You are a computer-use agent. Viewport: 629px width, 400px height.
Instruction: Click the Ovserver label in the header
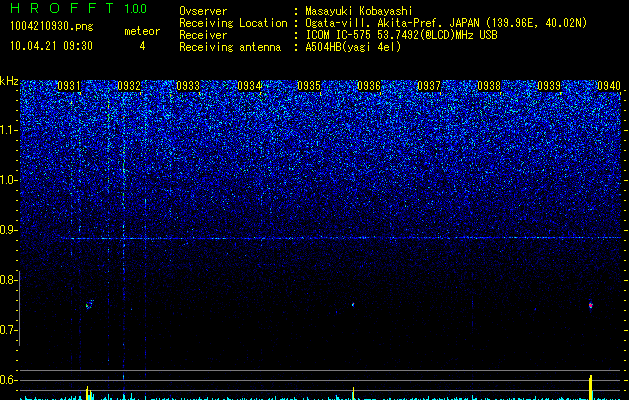(203, 11)
